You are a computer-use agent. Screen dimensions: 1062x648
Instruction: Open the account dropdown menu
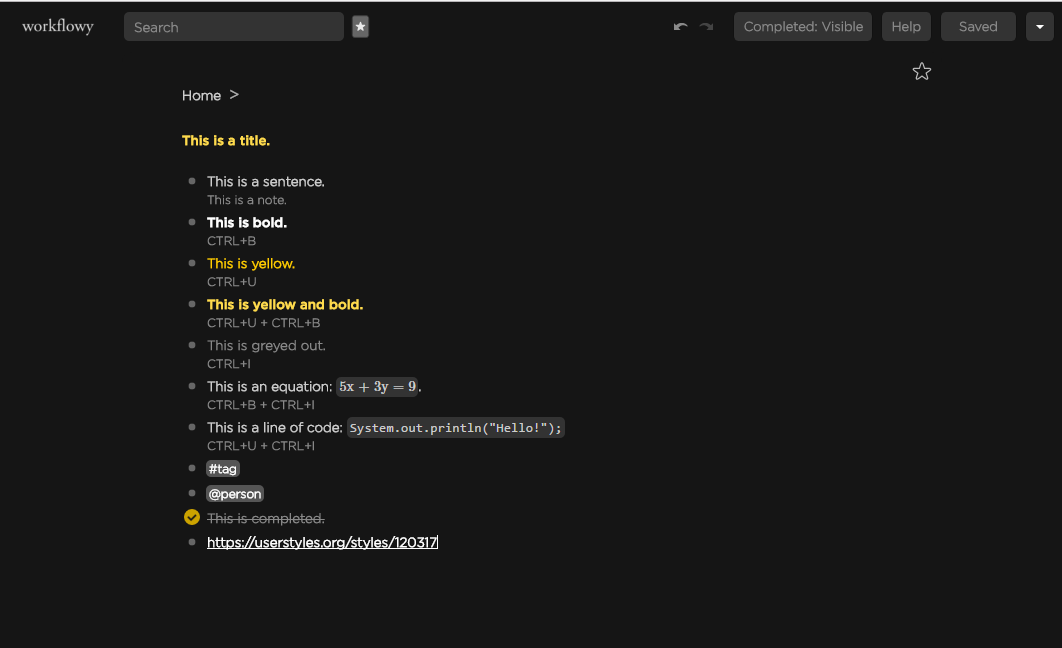(1039, 26)
